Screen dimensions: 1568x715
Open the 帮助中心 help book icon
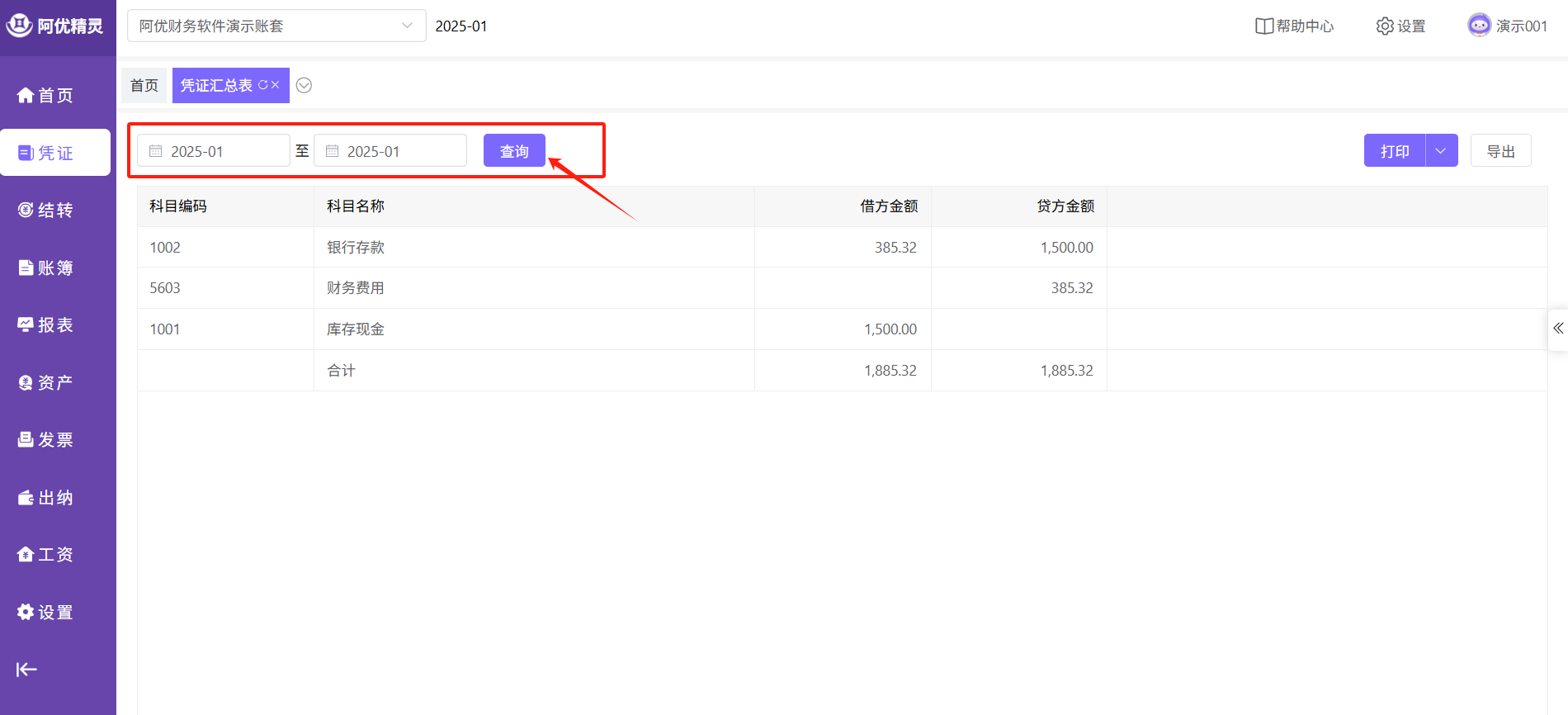pos(1263,26)
